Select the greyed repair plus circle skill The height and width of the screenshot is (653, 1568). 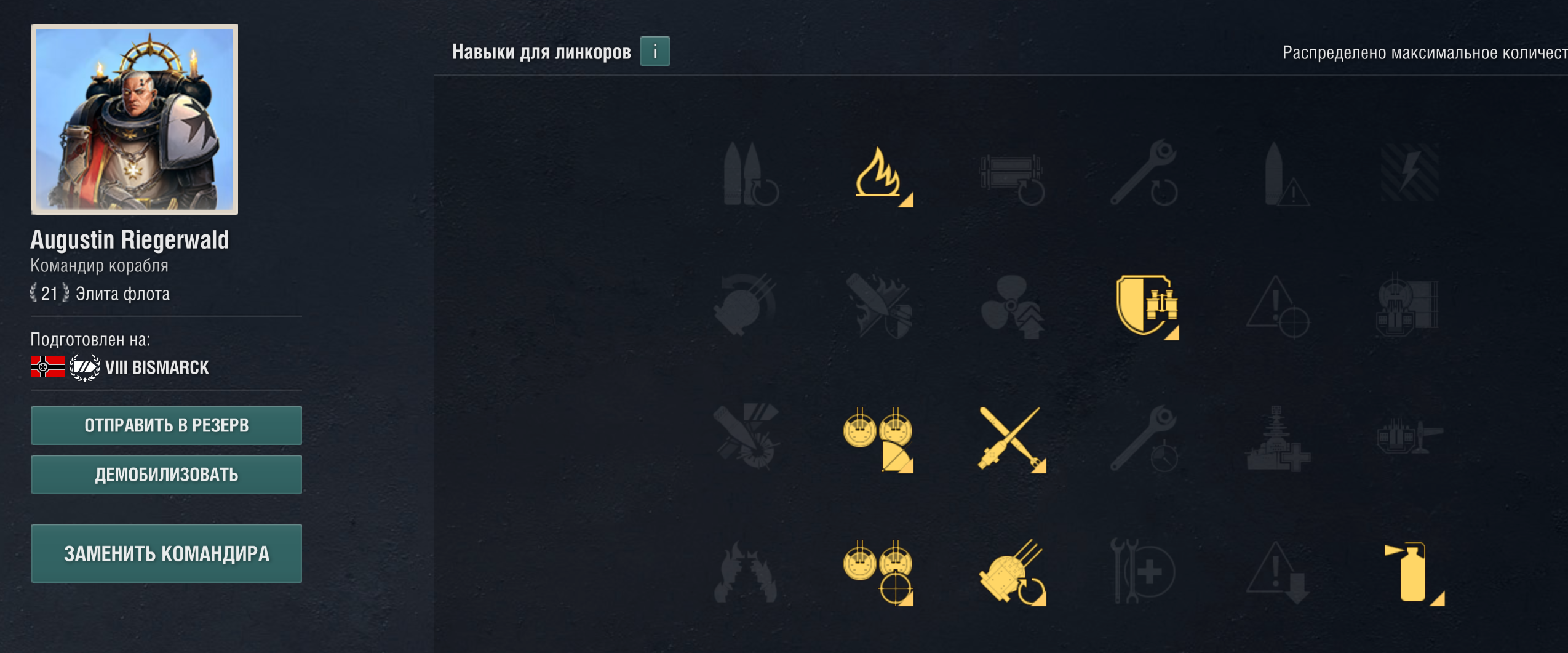point(1144,571)
